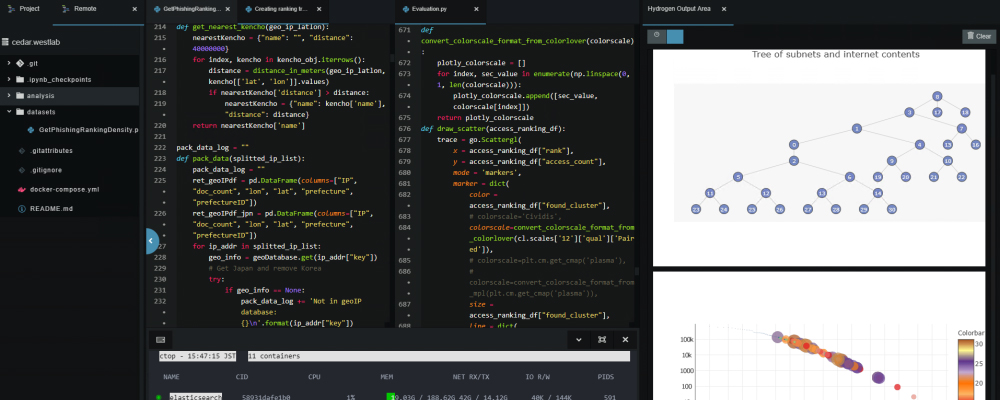Screen dimensions: 1000x400
Task: Click the .ipynb_checkpoints folder icon
Action: [20, 79]
